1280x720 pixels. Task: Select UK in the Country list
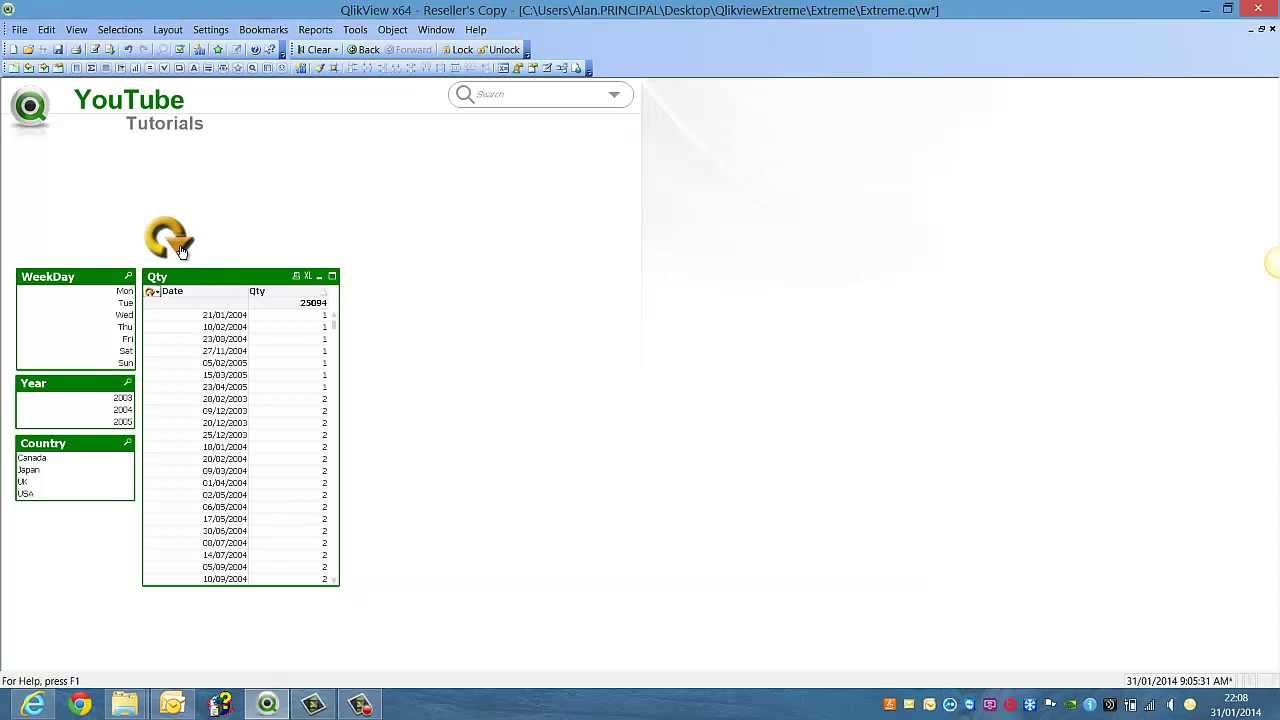coord(75,482)
